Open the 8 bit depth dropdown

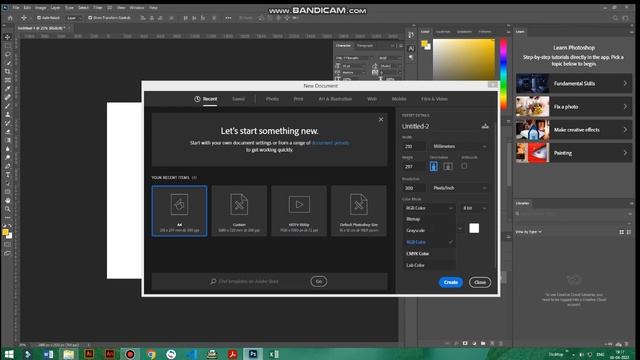(474, 208)
